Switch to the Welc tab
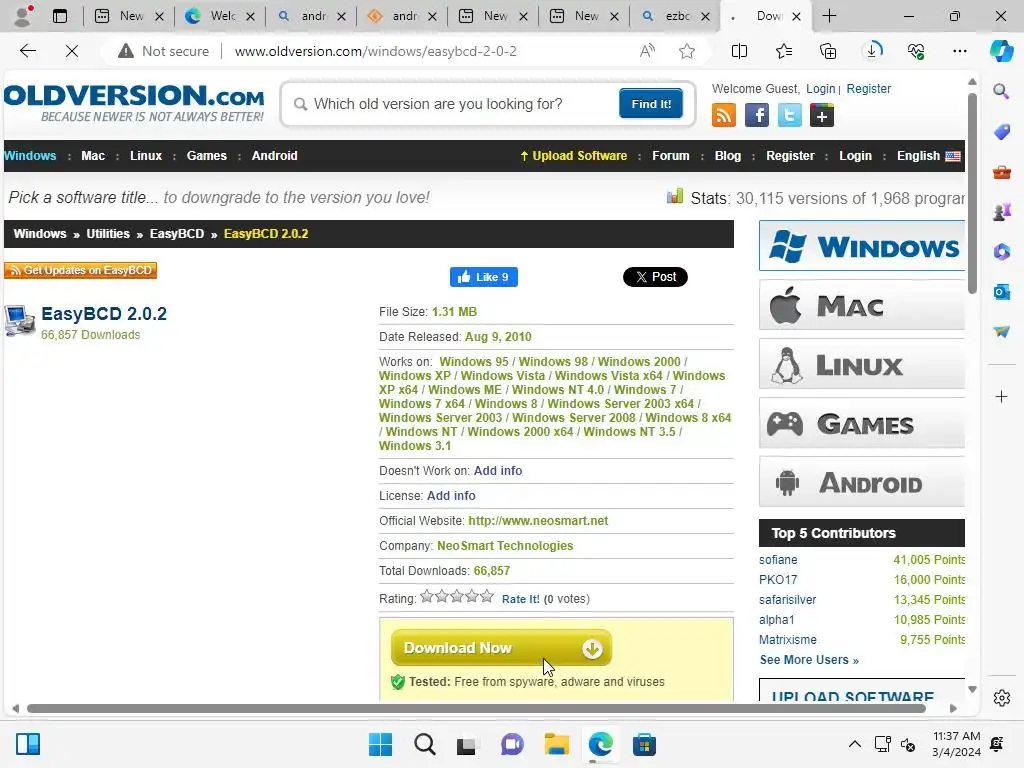 (220, 16)
